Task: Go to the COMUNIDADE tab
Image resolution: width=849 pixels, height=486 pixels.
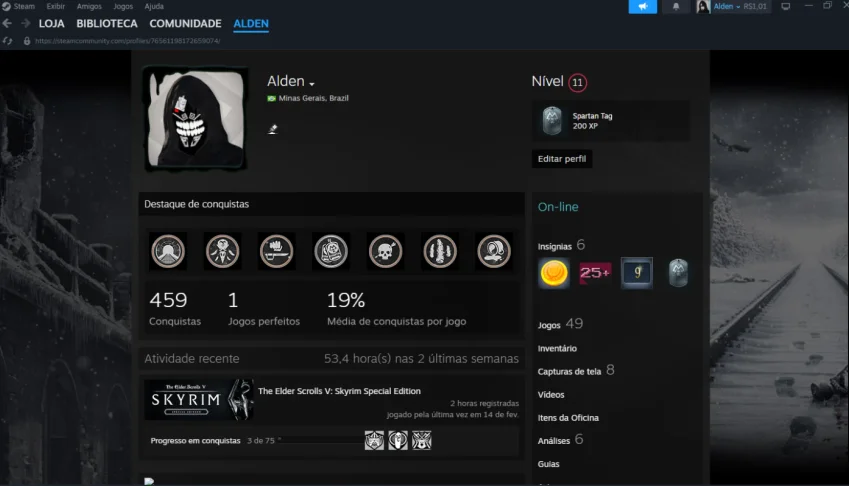Action: tap(185, 24)
